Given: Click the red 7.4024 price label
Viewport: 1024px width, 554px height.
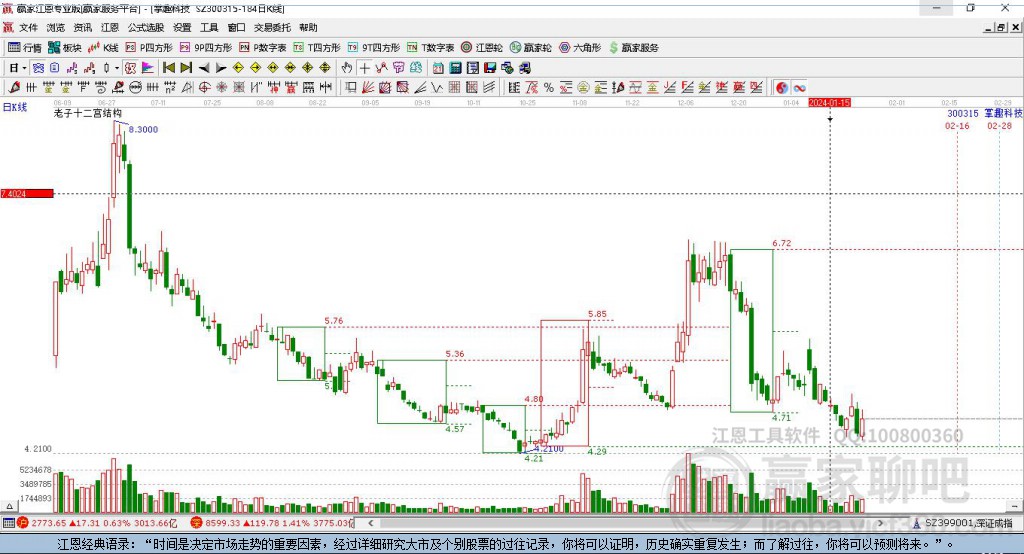Looking at the screenshot, I should click(x=26, y=193).
